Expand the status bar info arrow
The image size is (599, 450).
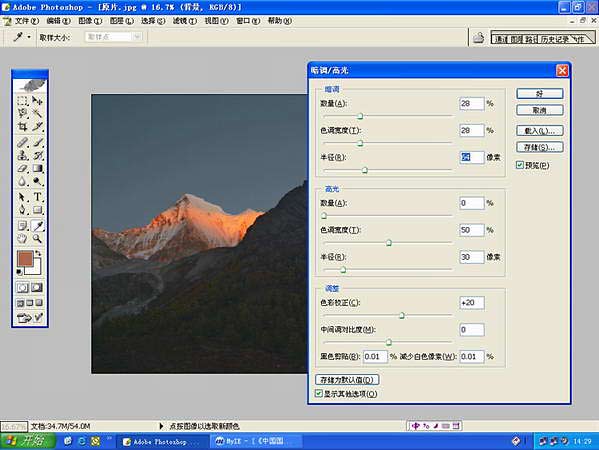[x=161, y=426]
